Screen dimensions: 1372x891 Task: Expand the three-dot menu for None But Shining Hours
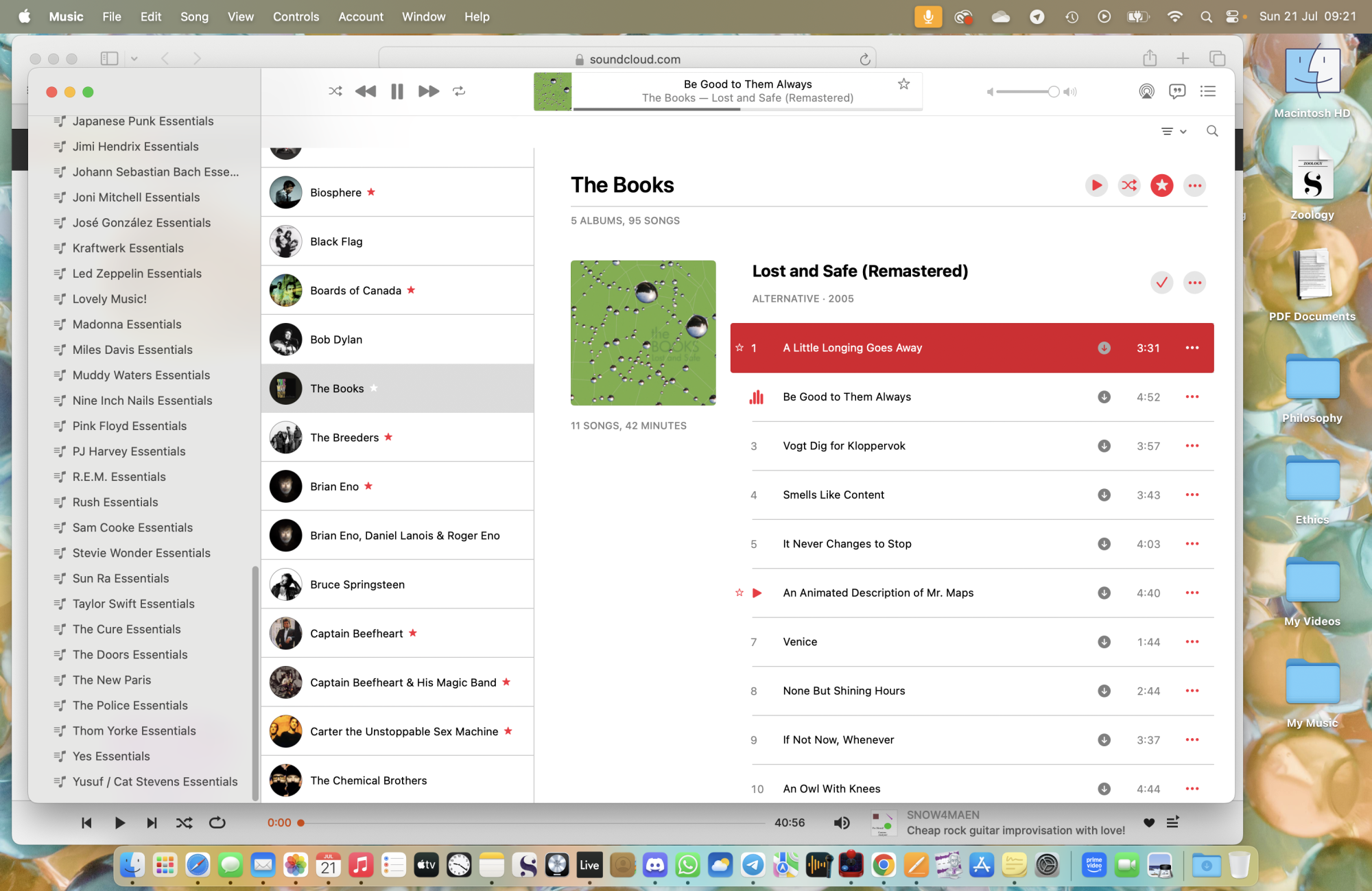[x=1192, y=690]
